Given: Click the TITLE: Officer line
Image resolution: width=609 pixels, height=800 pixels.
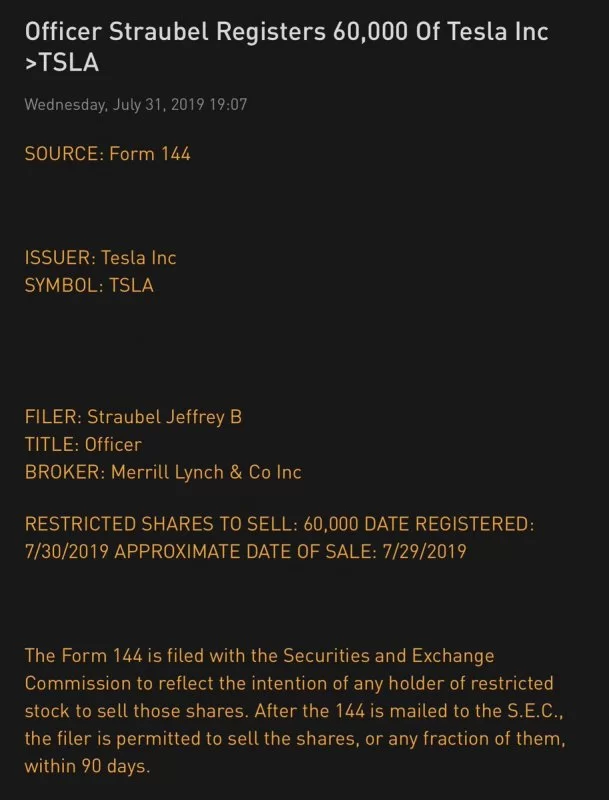Looking at the screenshot, I should click(x=83, y=444).
